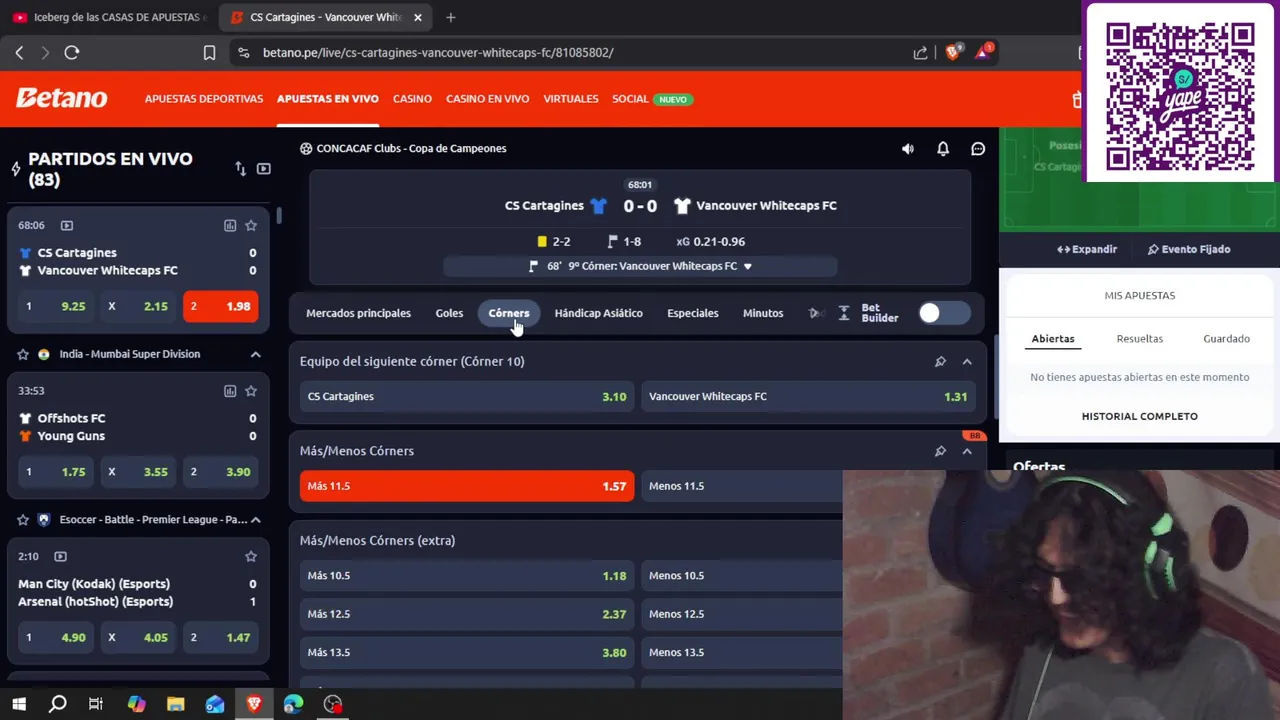Click the Evento Fijado button
This screenshot has width=1280, height=720.
point(1189,249)
